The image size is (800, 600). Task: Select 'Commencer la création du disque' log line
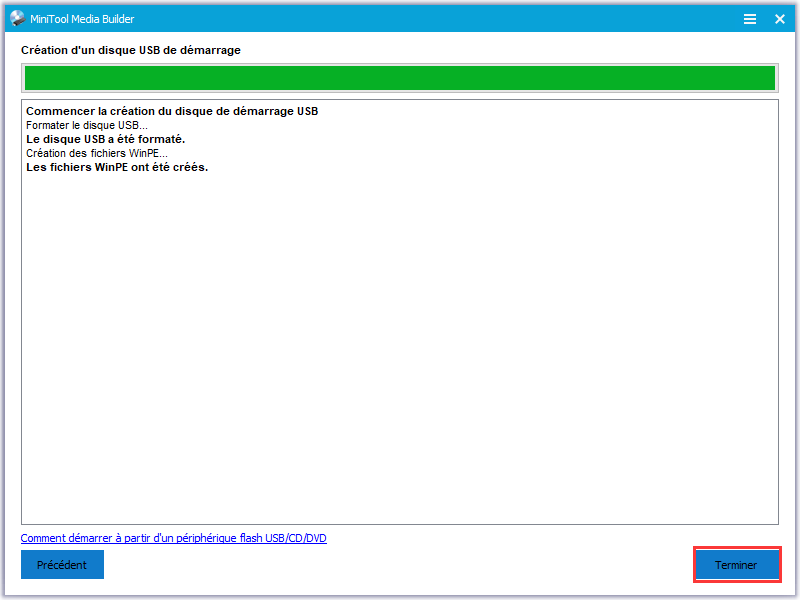[172, 111]
